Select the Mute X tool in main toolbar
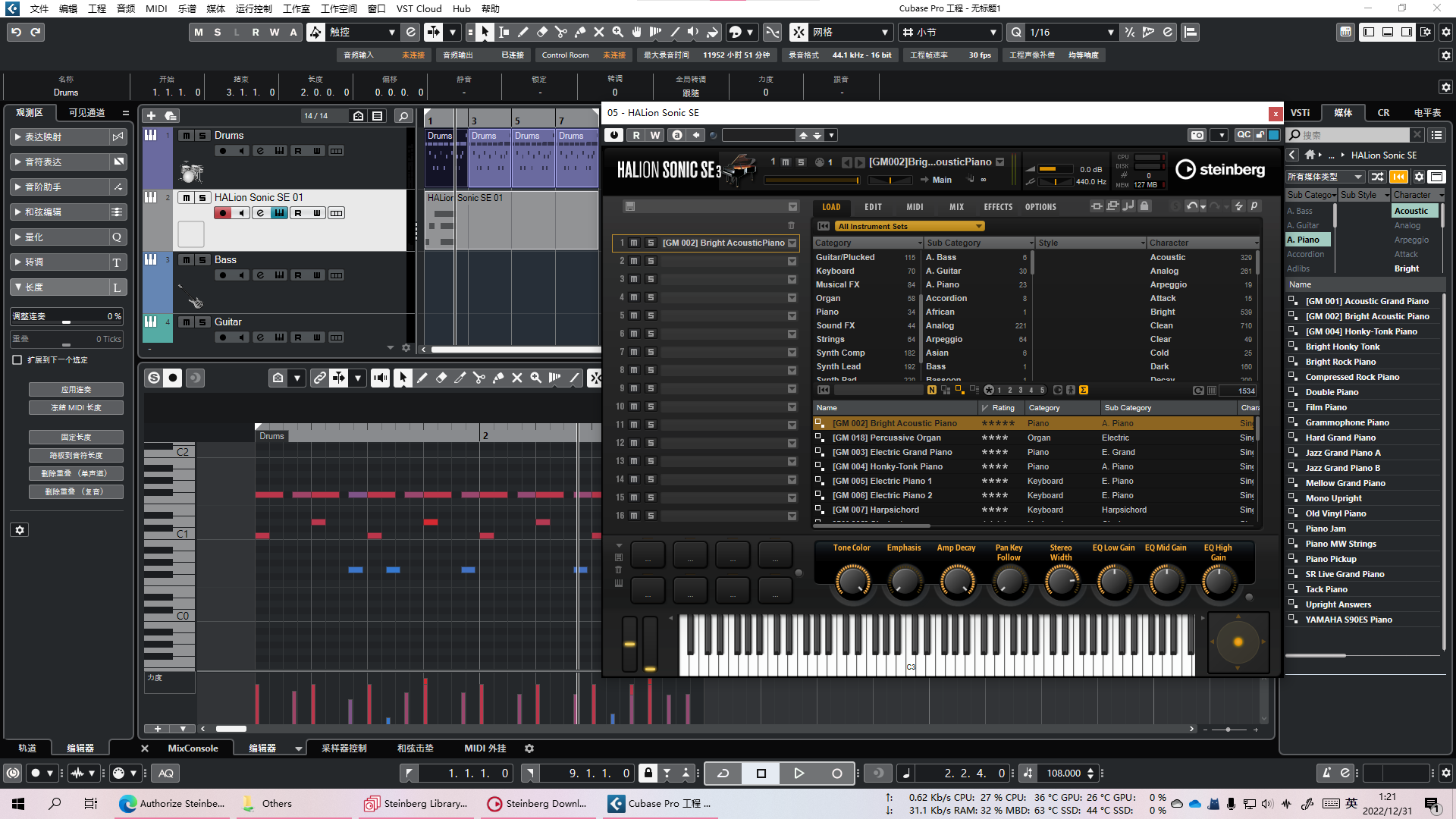Screen dimensions: 1456x819 pyautogui.click(x=598, y=32)
